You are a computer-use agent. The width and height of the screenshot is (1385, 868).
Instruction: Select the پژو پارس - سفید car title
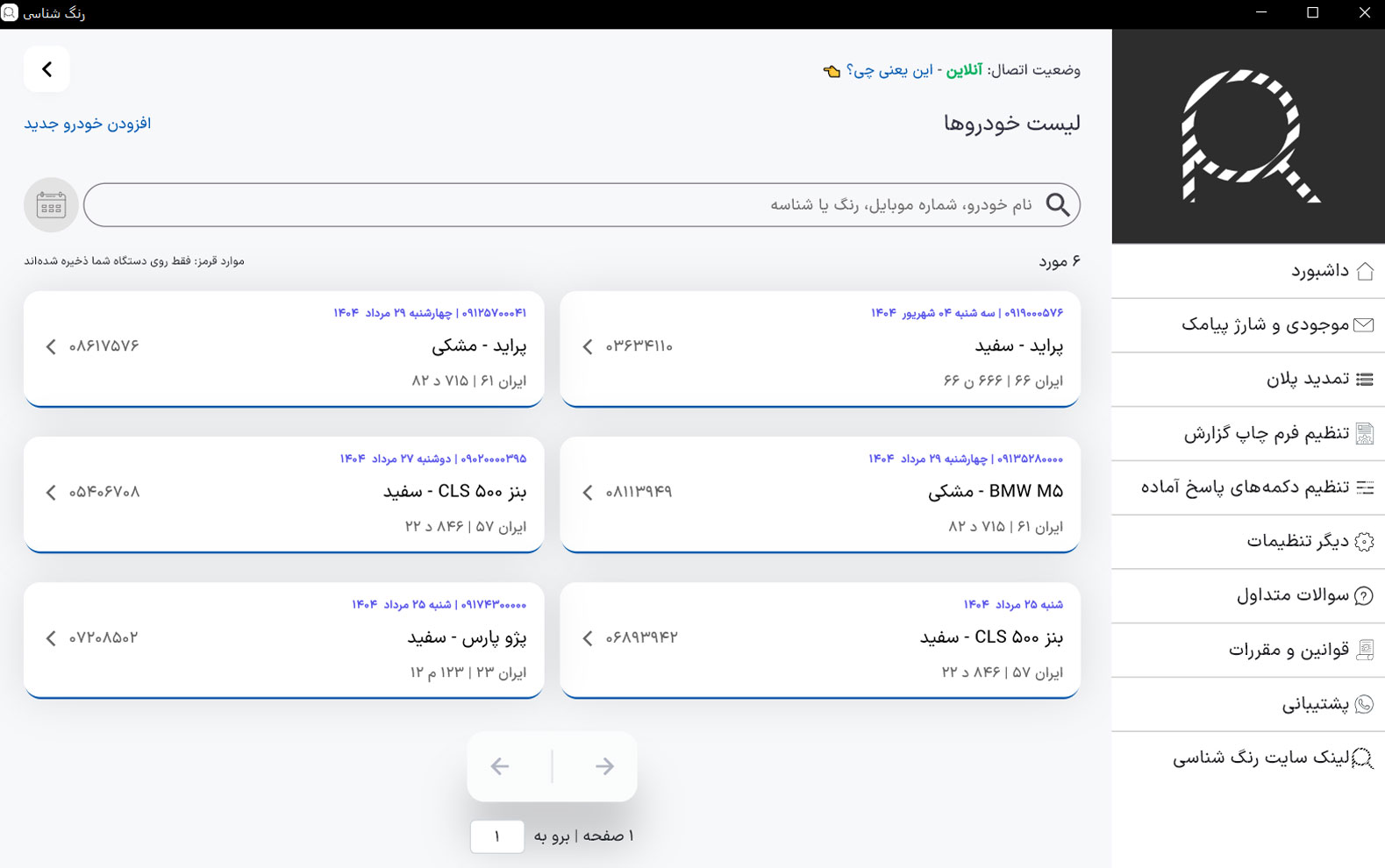tap(467, 637)
